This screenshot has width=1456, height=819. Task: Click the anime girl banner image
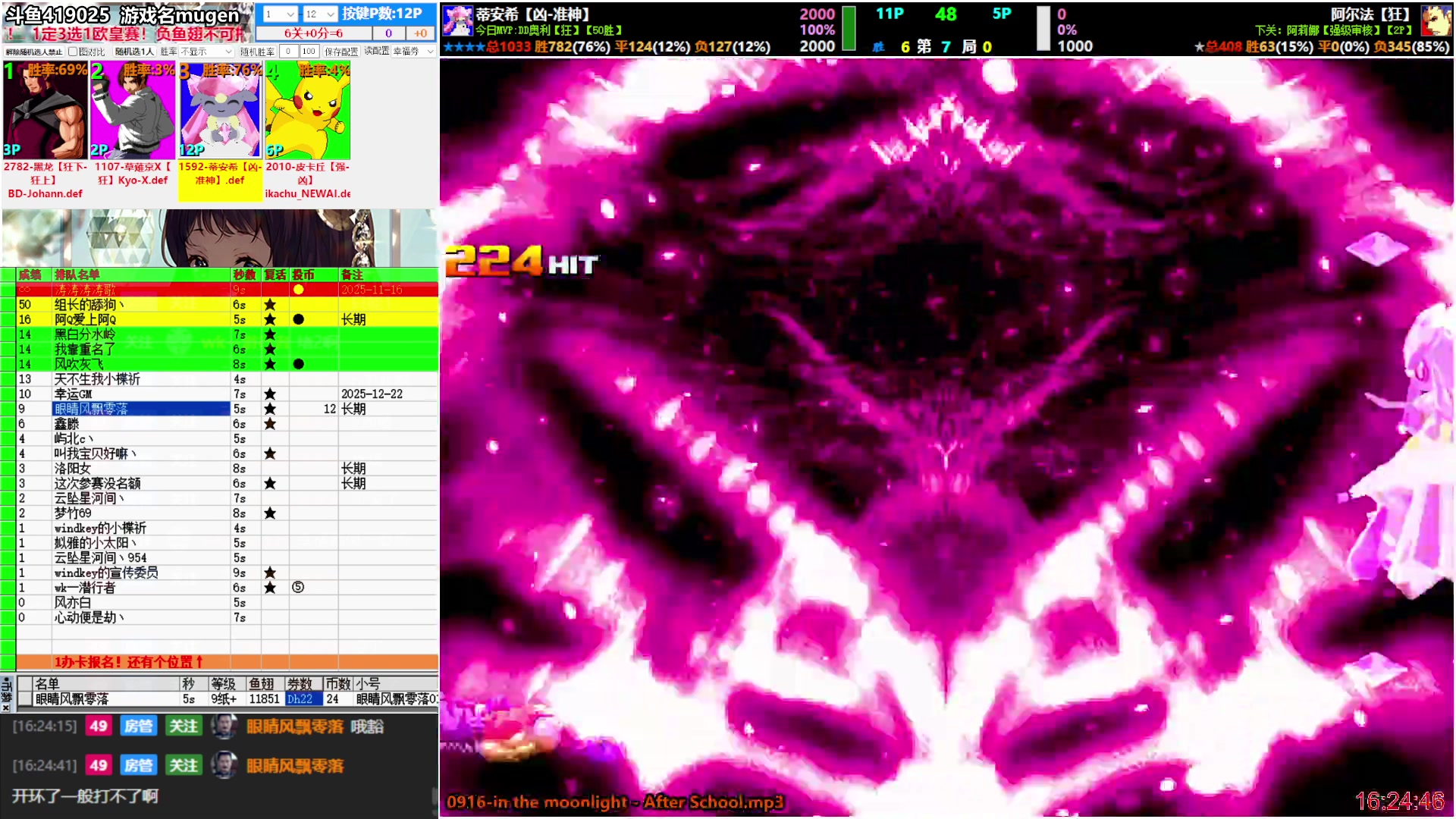(x=220, y=237)
